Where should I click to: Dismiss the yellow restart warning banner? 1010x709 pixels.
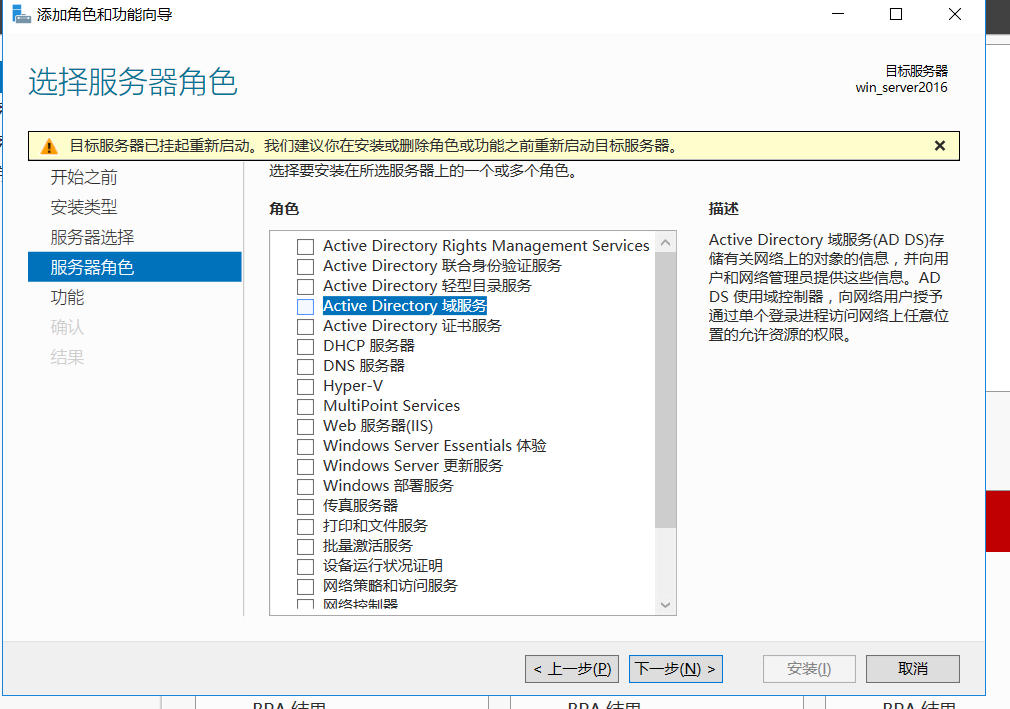[940, 146]
